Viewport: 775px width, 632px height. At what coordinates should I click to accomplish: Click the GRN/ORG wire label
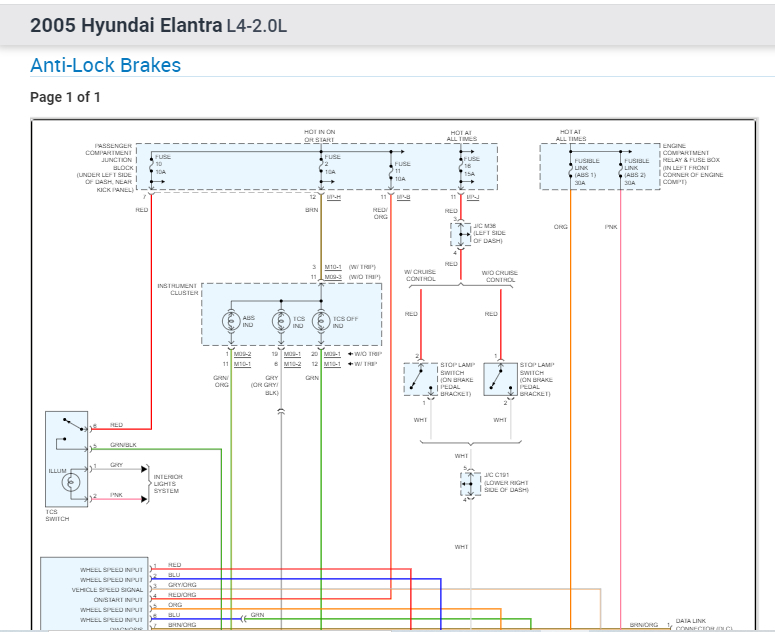[x=221, y=381]
